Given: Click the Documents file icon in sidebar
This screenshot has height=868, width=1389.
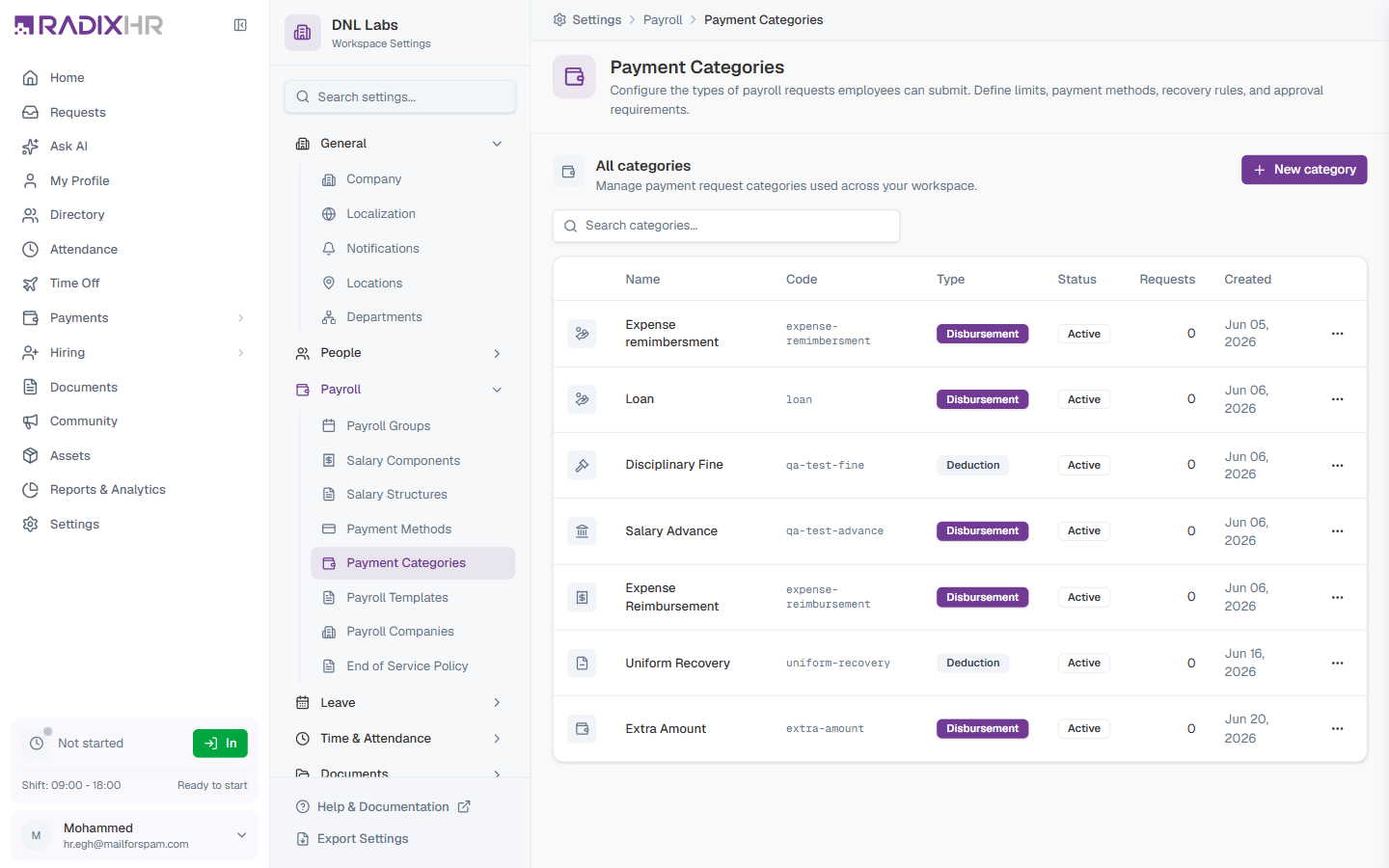Looking at the screenshot, I should tap(31, 387).
